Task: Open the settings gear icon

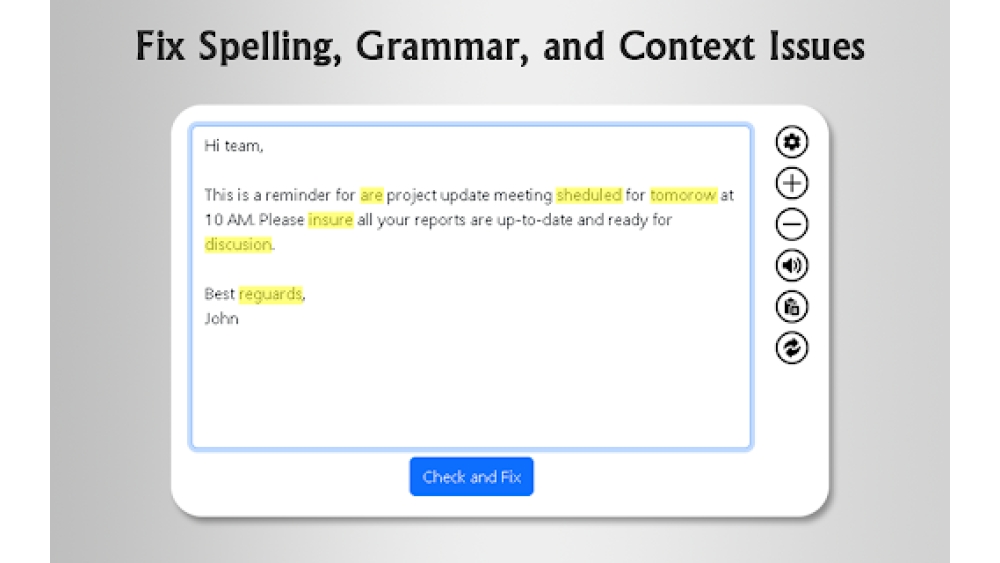Action: click(791, 142)
